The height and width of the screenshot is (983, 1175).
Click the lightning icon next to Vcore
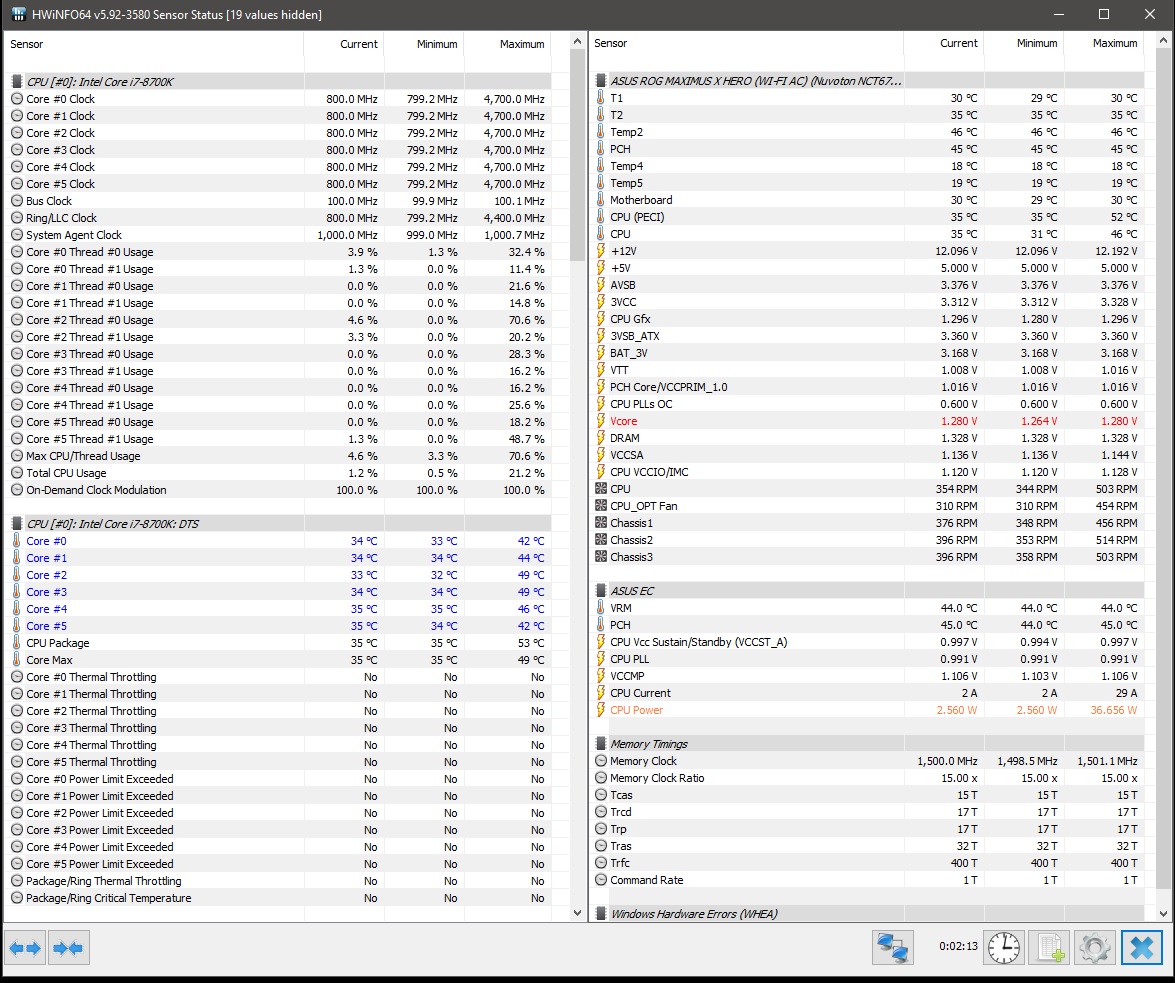click(600, 421)
